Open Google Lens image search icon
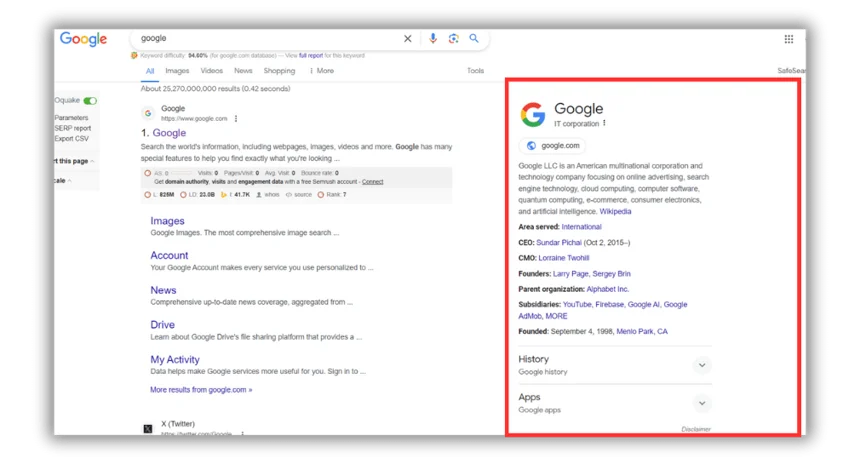The height and width of the screenshot is (464, 860). (454, 38)
